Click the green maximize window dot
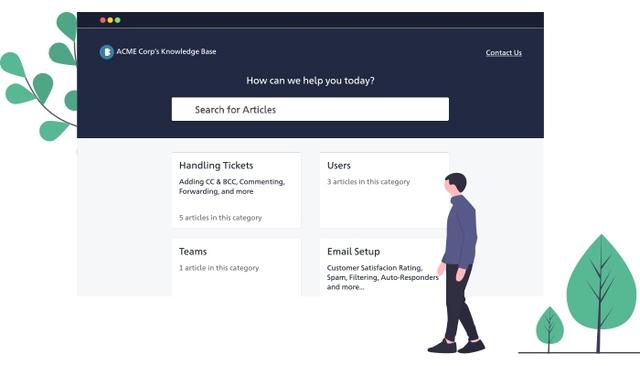 pos(118,20)
